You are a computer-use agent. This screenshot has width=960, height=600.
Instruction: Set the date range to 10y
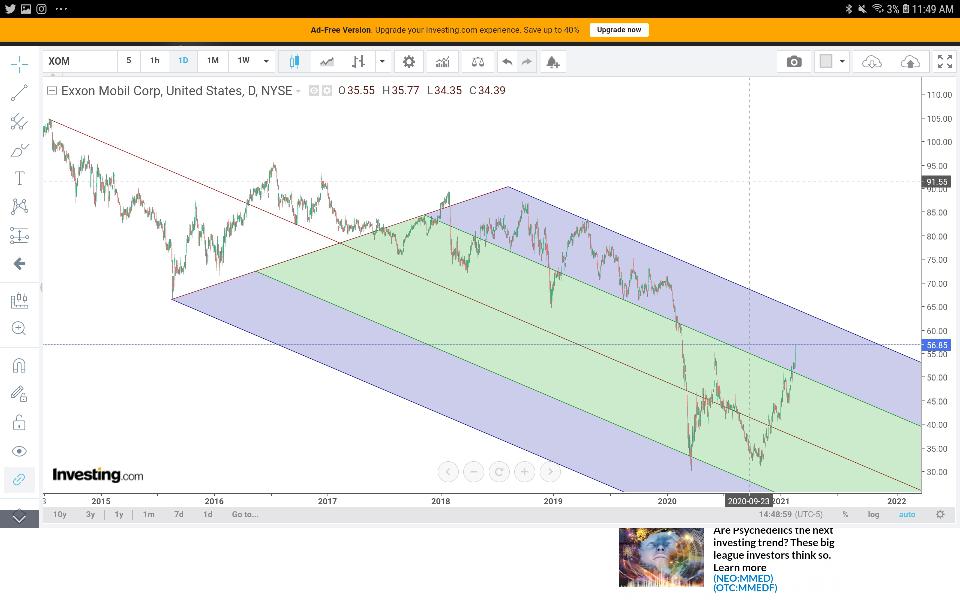(60, 514)
